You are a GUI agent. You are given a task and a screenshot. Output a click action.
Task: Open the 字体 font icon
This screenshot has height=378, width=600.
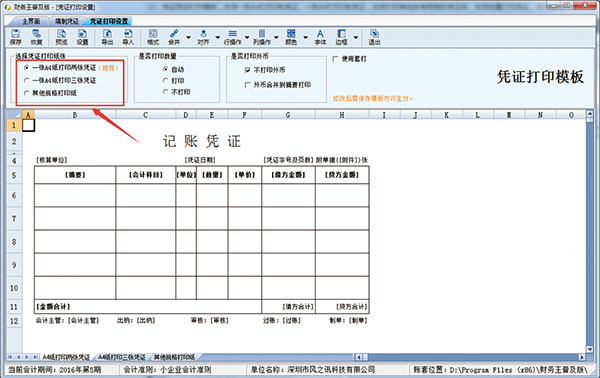click(320, 37)
